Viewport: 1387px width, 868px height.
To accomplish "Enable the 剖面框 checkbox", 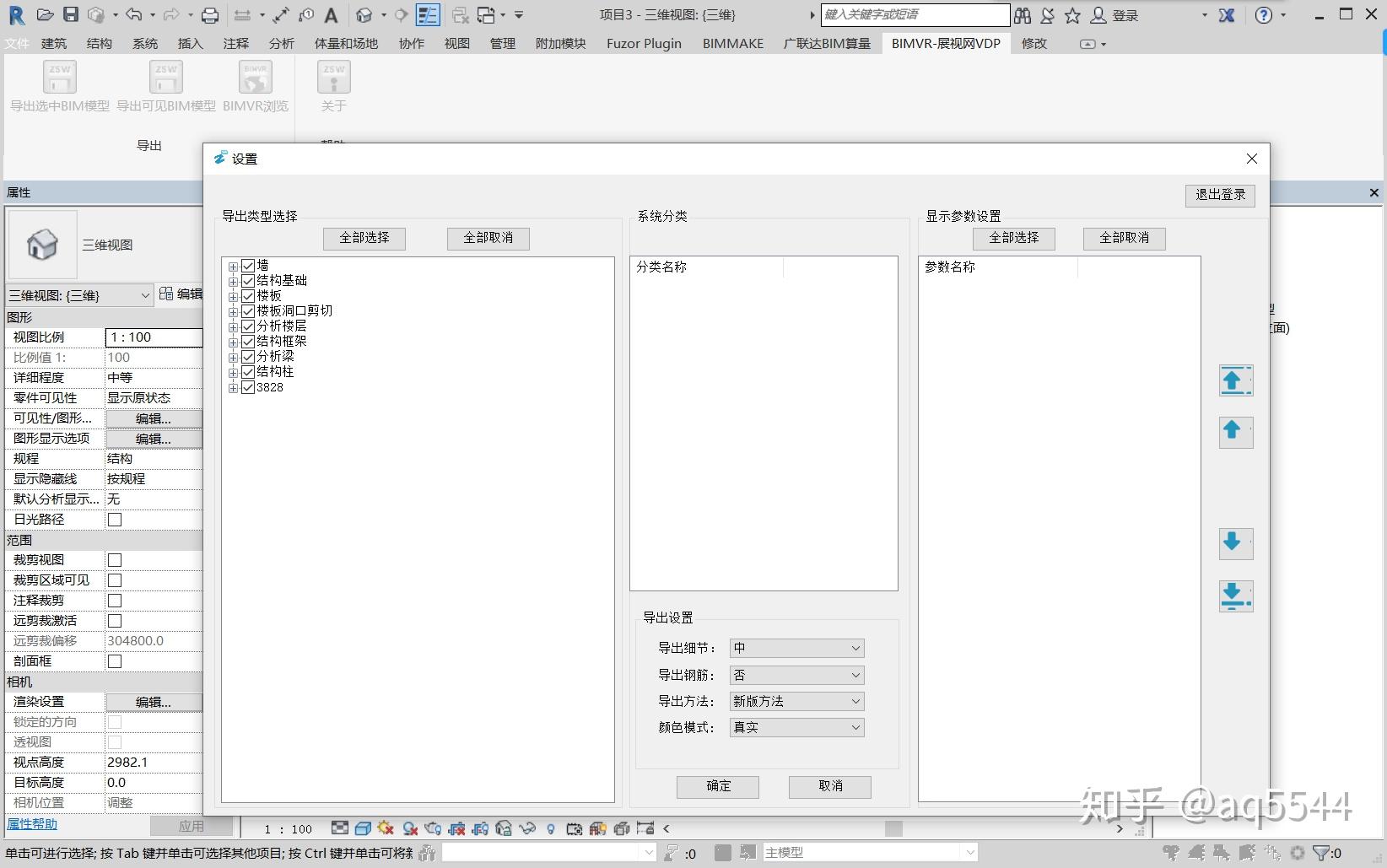I will pyautogui.click(x=115, y=661).
